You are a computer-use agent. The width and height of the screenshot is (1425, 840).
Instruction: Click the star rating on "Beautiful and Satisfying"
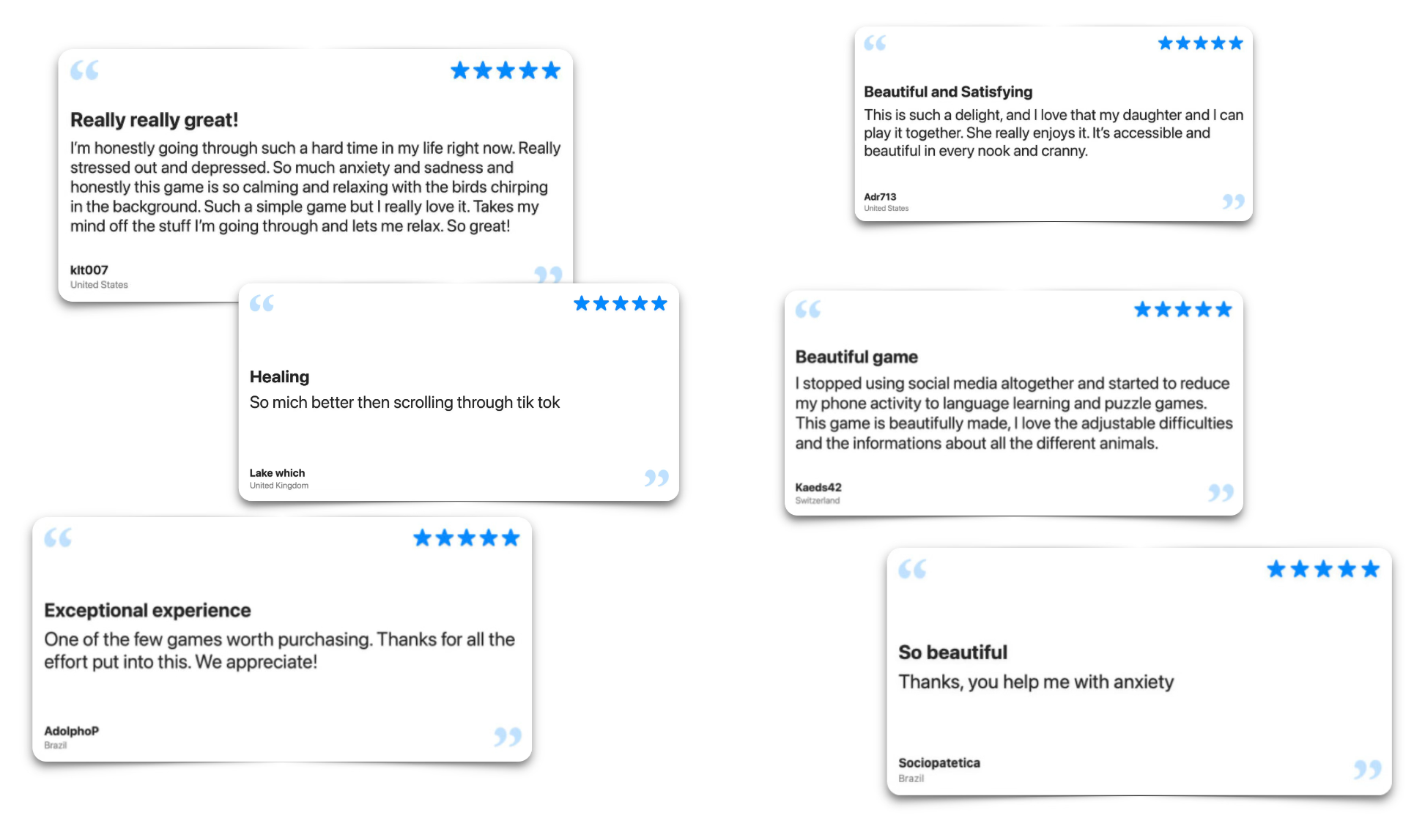[x=1200, y=43]
